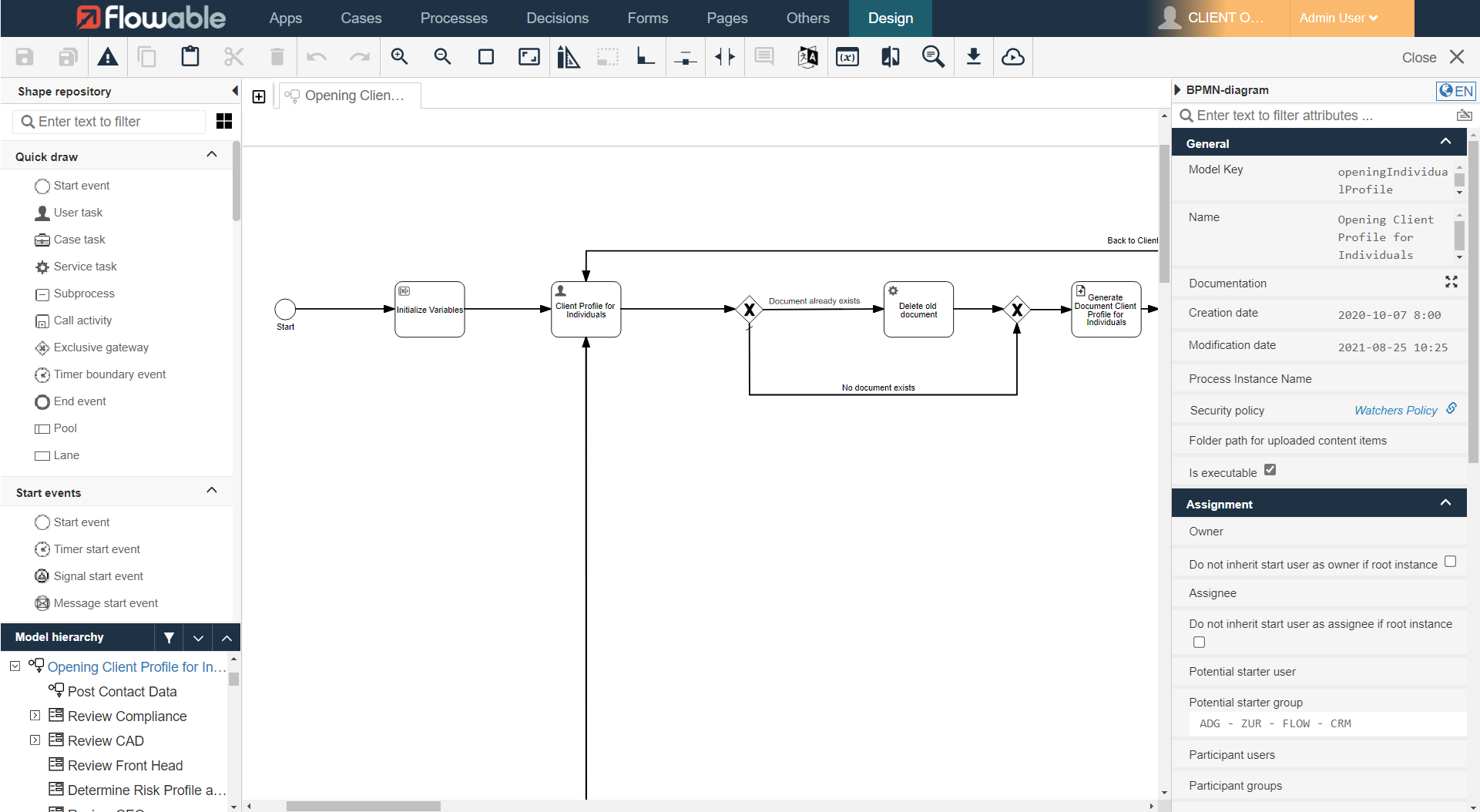Open the Decisions menu

[x=558, y=18]
